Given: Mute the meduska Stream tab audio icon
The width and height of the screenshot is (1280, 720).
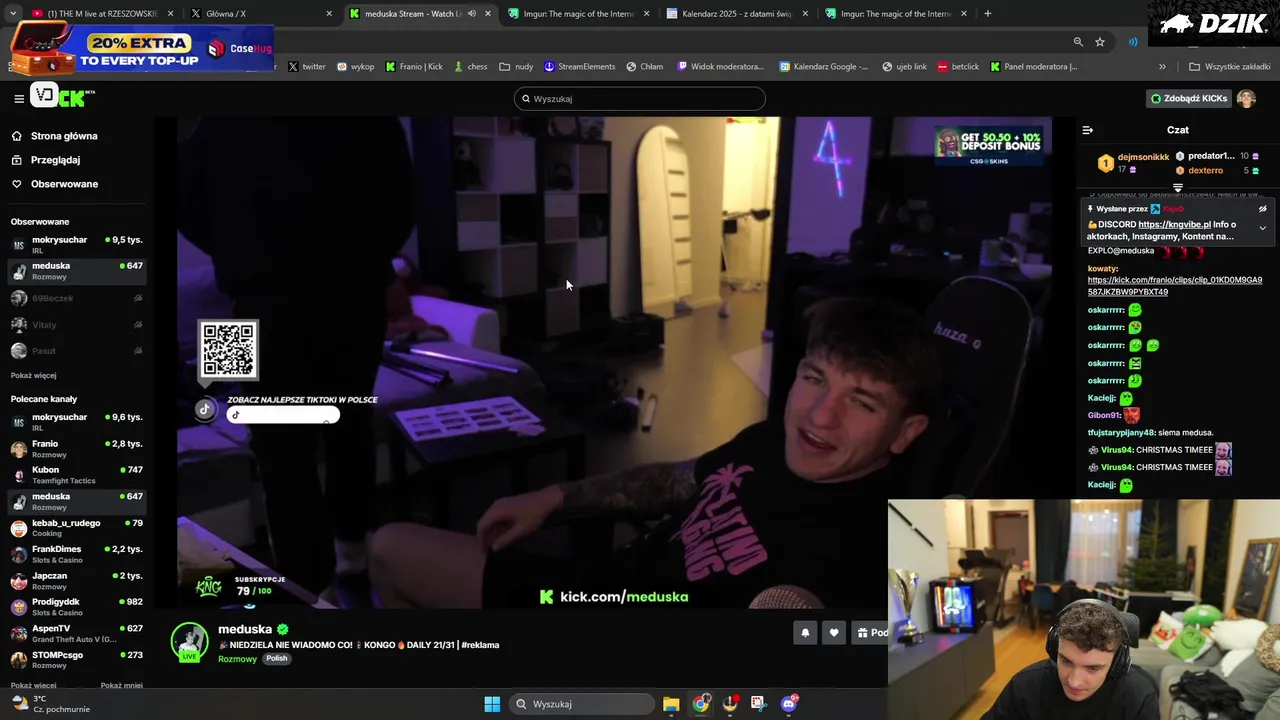Looking at the screenshot, I should (472, 14).
